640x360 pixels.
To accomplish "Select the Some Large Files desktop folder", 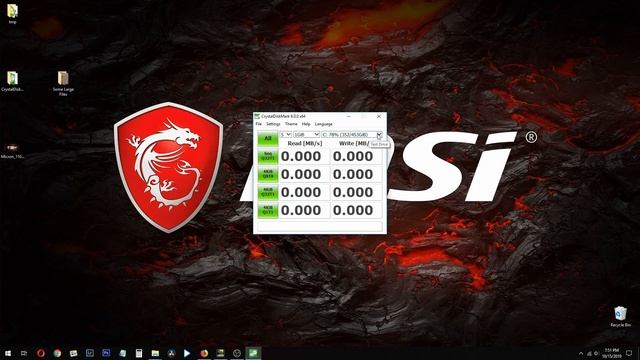I will click(63, 83).
